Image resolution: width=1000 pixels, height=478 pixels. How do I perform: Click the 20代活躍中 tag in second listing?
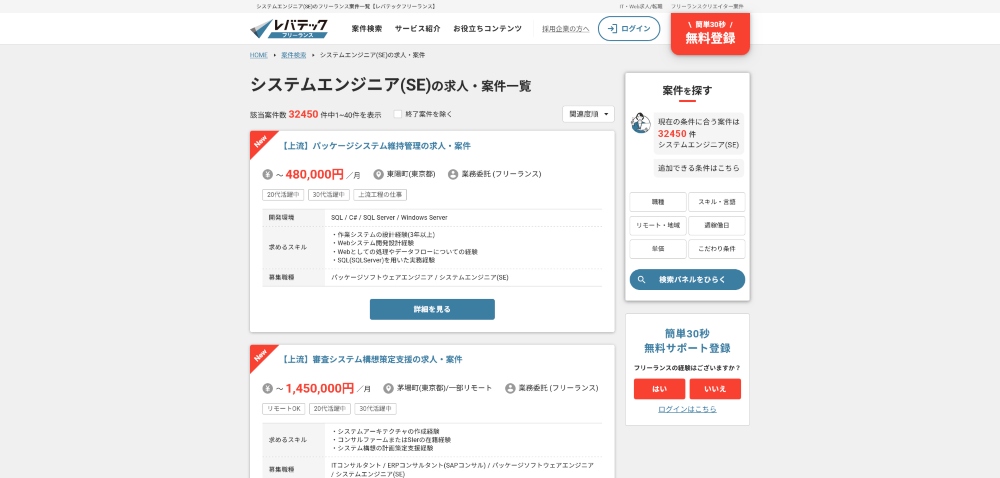[330, 409]
